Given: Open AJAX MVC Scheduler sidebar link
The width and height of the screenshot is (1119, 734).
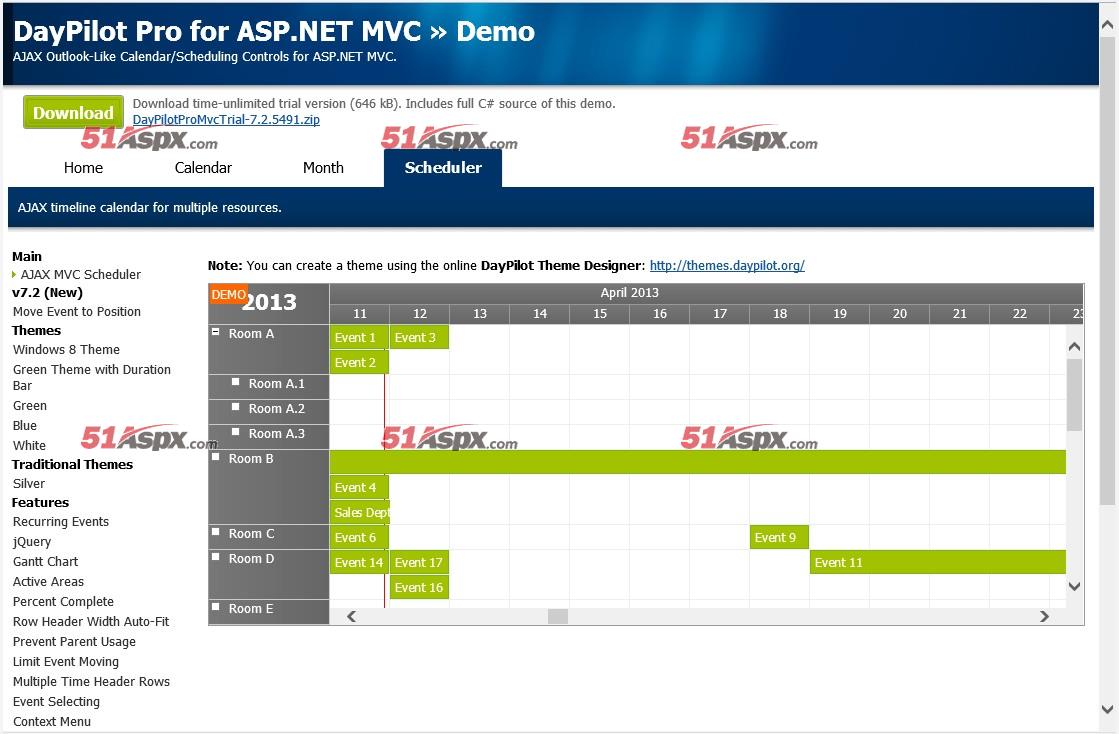Looking at the screenshot, I should tap(81, 275).
